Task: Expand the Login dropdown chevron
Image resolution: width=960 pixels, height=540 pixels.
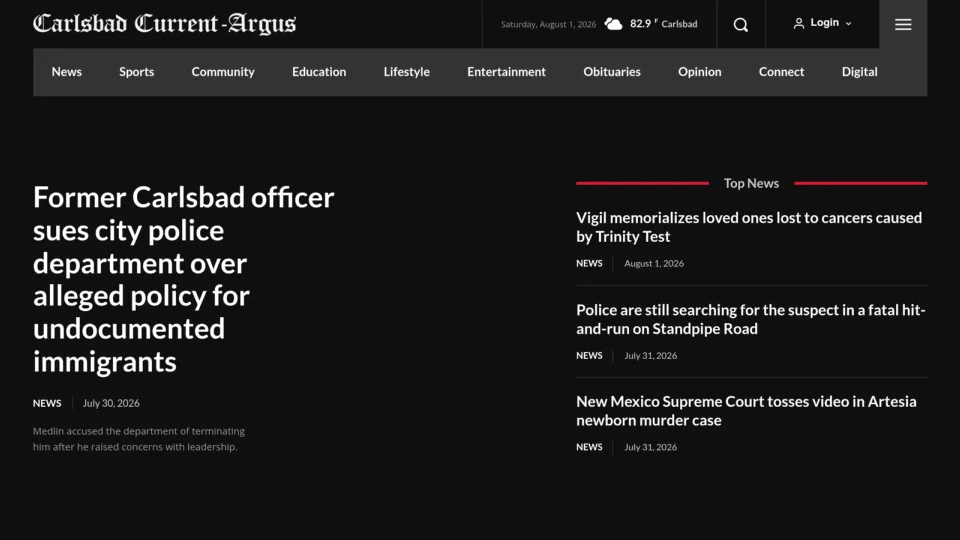Action: tap(849, 23)
